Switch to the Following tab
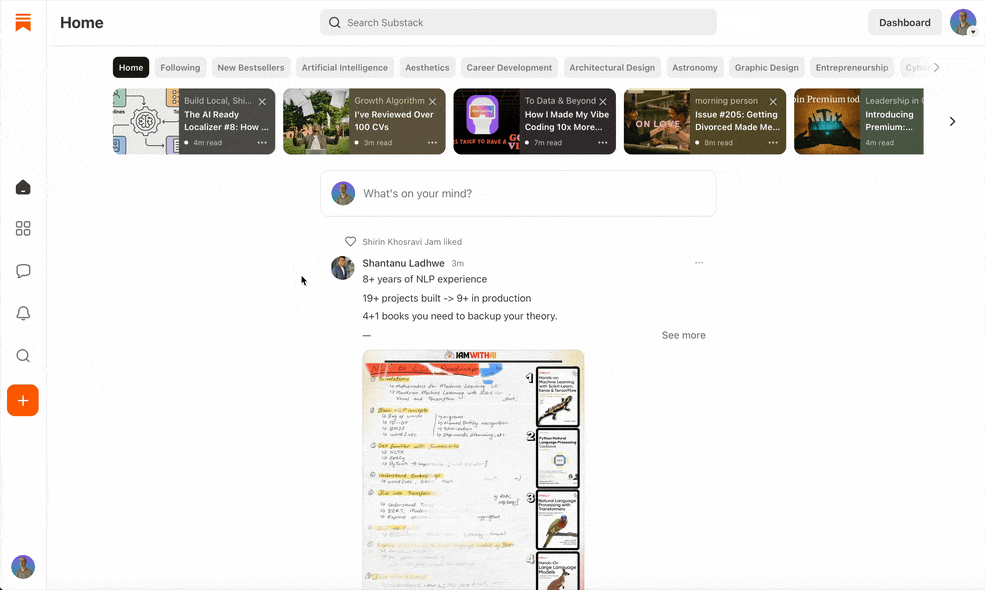The height and width of the screenshot is (590, 985). [x=180, y=67]
